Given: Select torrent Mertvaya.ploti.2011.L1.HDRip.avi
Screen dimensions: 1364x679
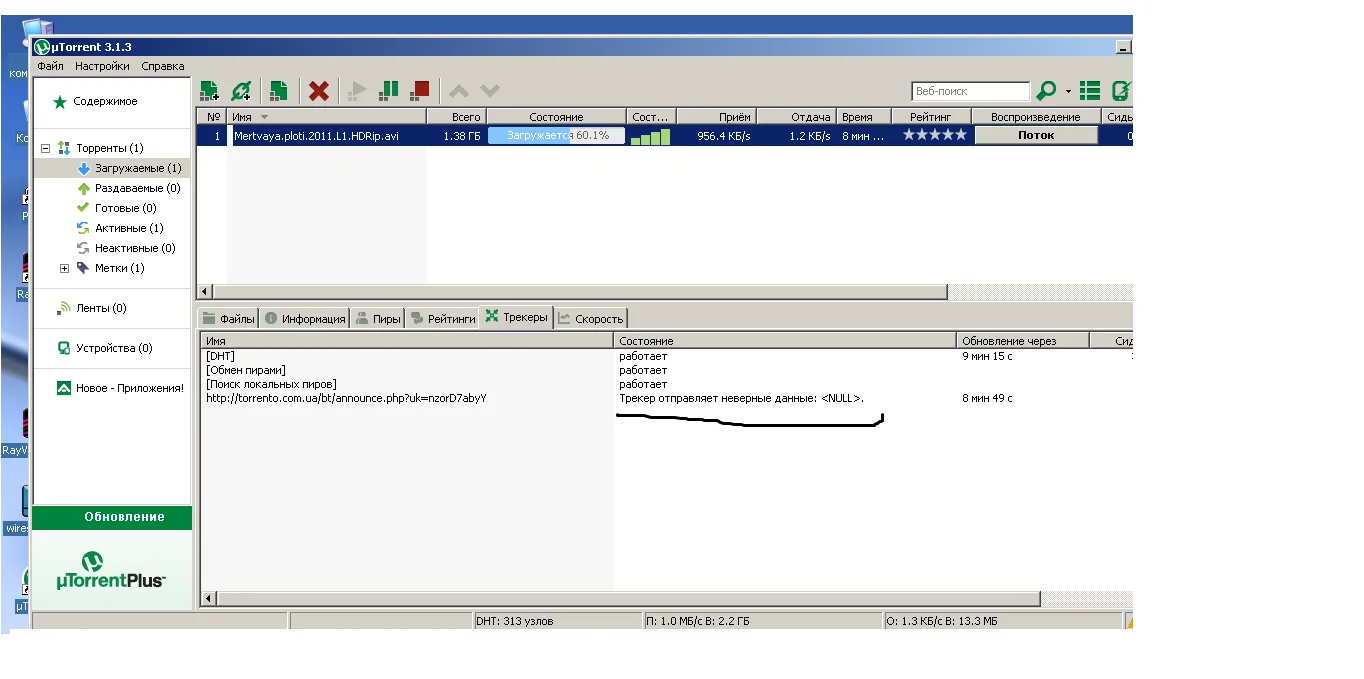Looking at the screenshot, I should click(316, 135).
